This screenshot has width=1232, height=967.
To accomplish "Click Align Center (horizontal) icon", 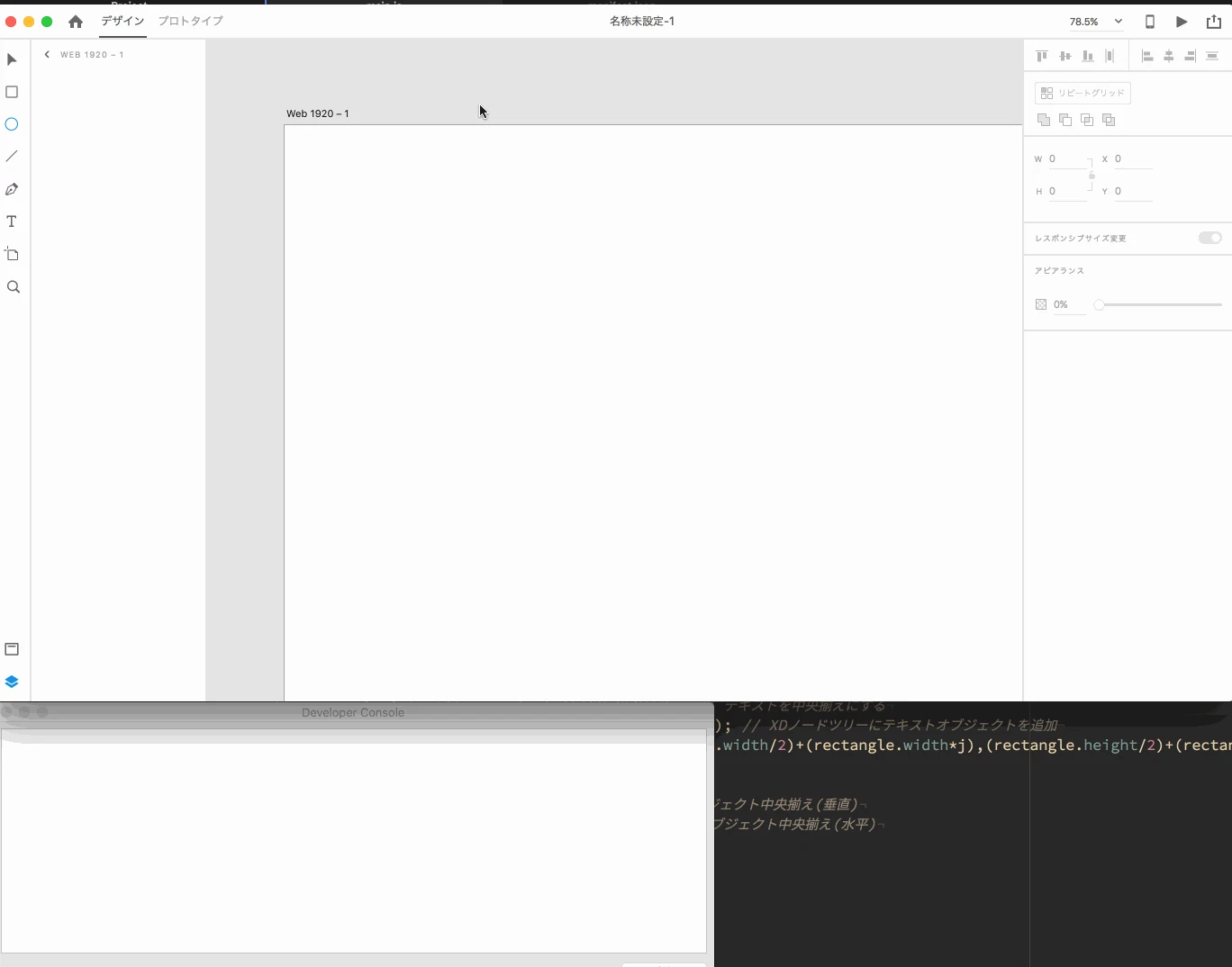I will 1169,56.
